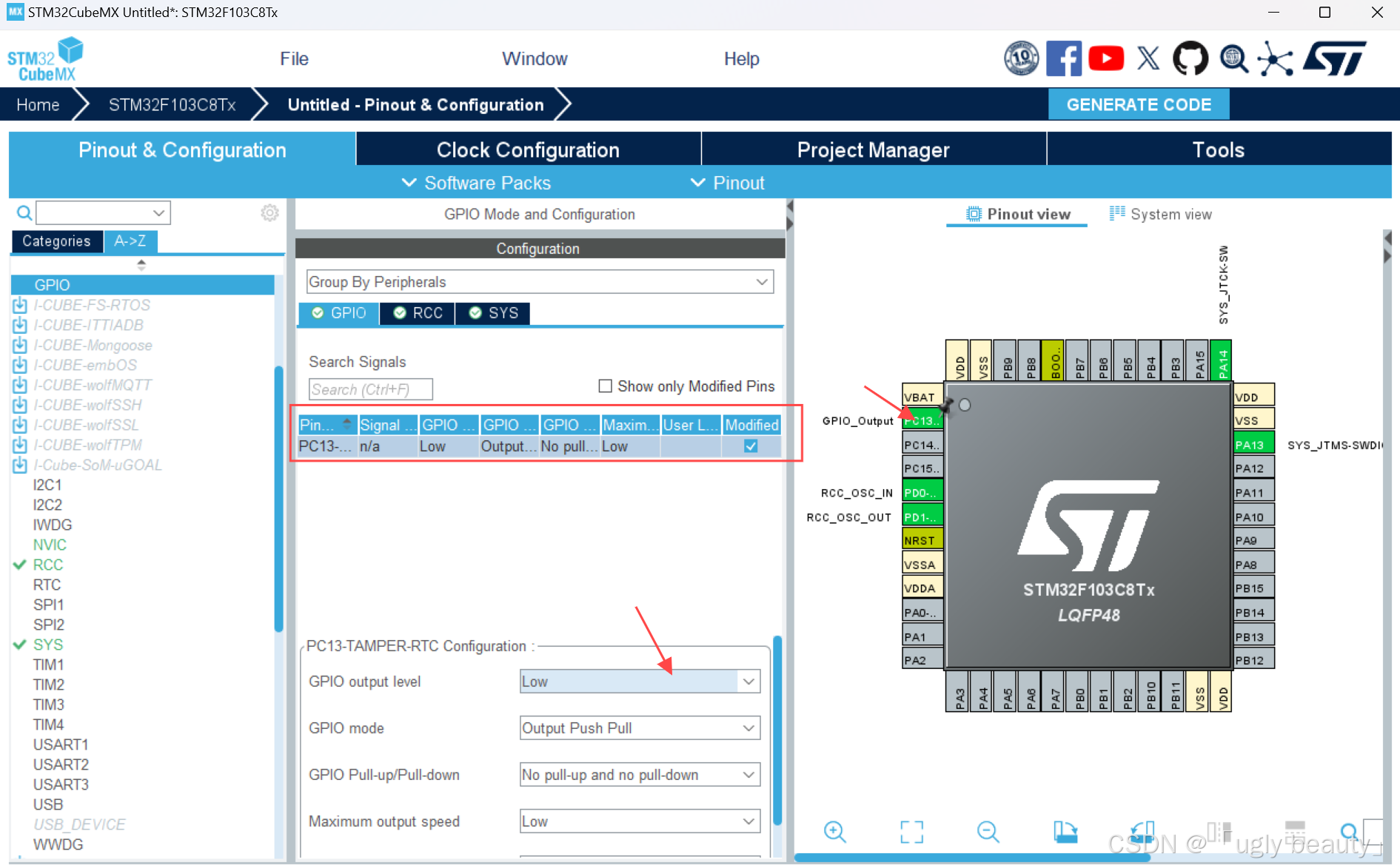This screenshot has width=1400, height=868.
Task: Click the PC13 configuration panel vertical scrollbar
Action: [x=777, y=730]
